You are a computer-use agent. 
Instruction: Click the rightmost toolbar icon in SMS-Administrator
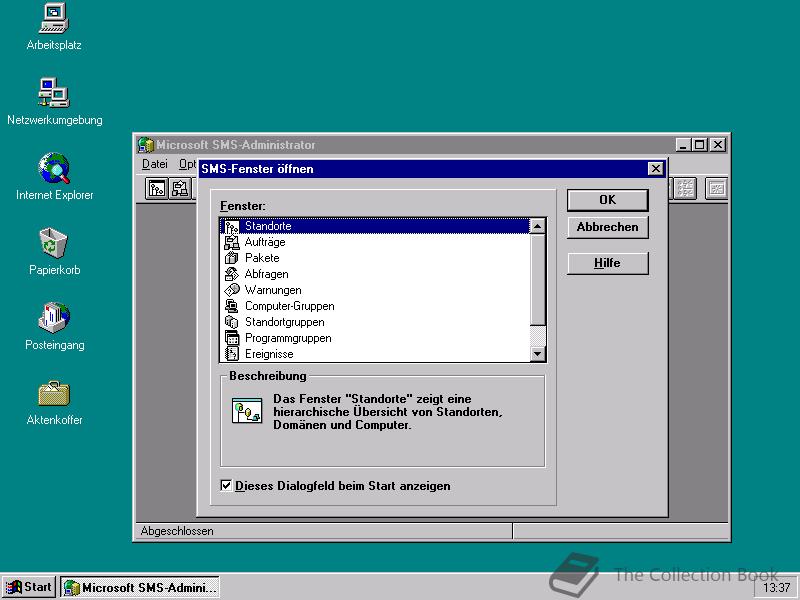pos(716,189)
